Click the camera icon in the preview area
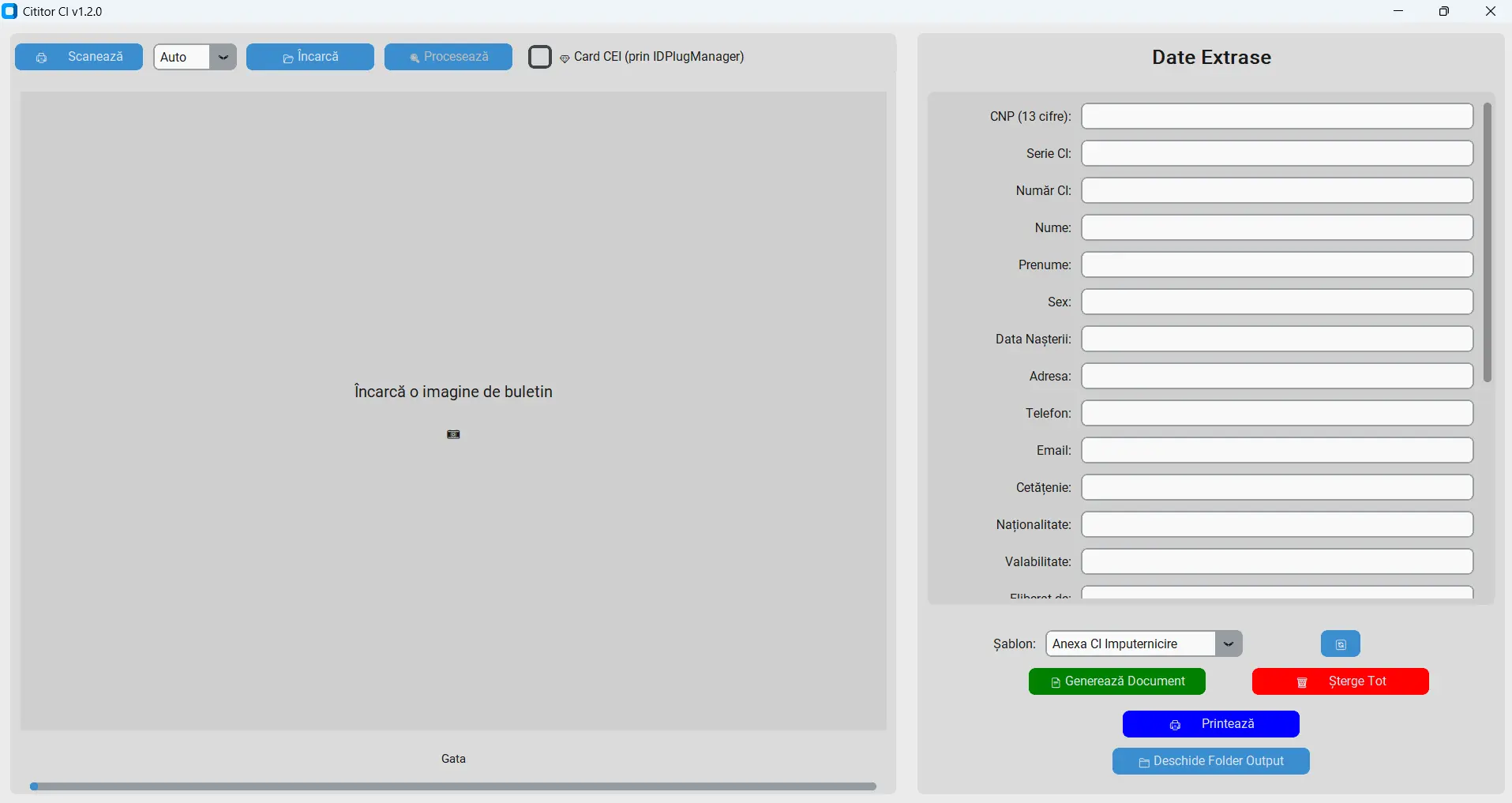 pyautogui.click(x=453, y=434)
